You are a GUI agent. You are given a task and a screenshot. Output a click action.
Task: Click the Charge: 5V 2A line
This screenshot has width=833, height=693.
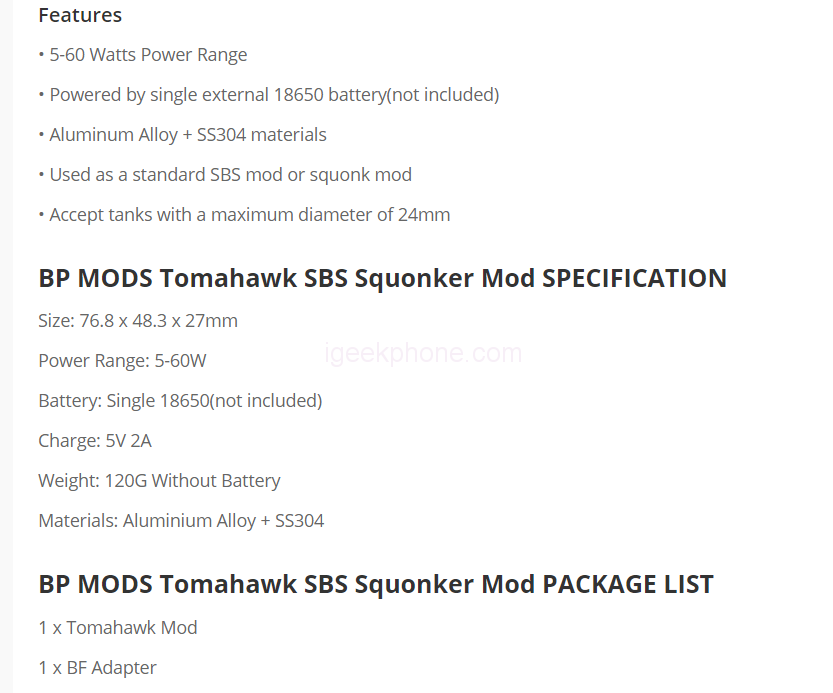[95, 441]
